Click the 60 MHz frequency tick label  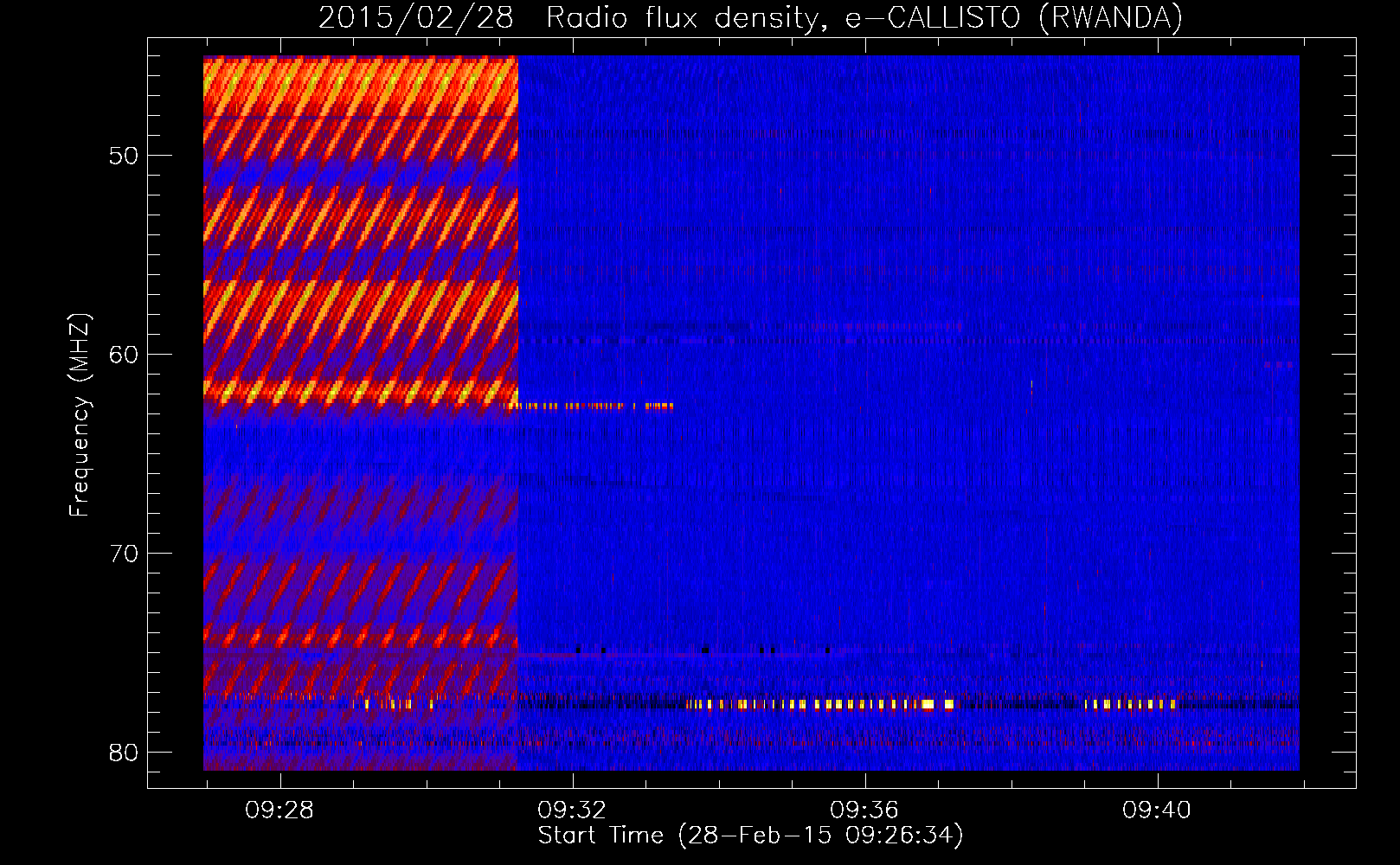click(x=124, y=355)
